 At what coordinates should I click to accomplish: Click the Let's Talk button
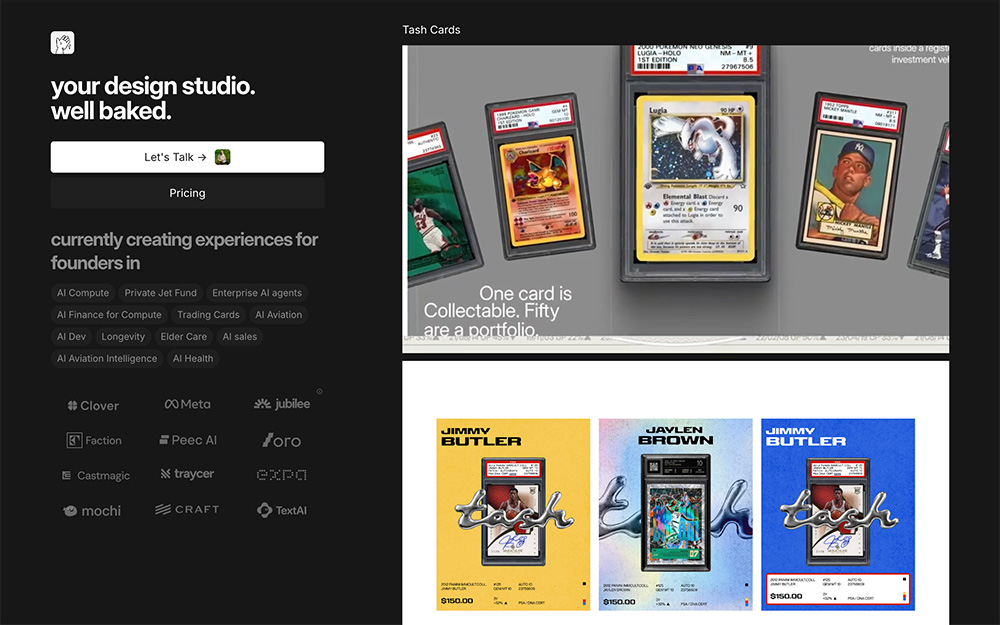coord(187,157)
